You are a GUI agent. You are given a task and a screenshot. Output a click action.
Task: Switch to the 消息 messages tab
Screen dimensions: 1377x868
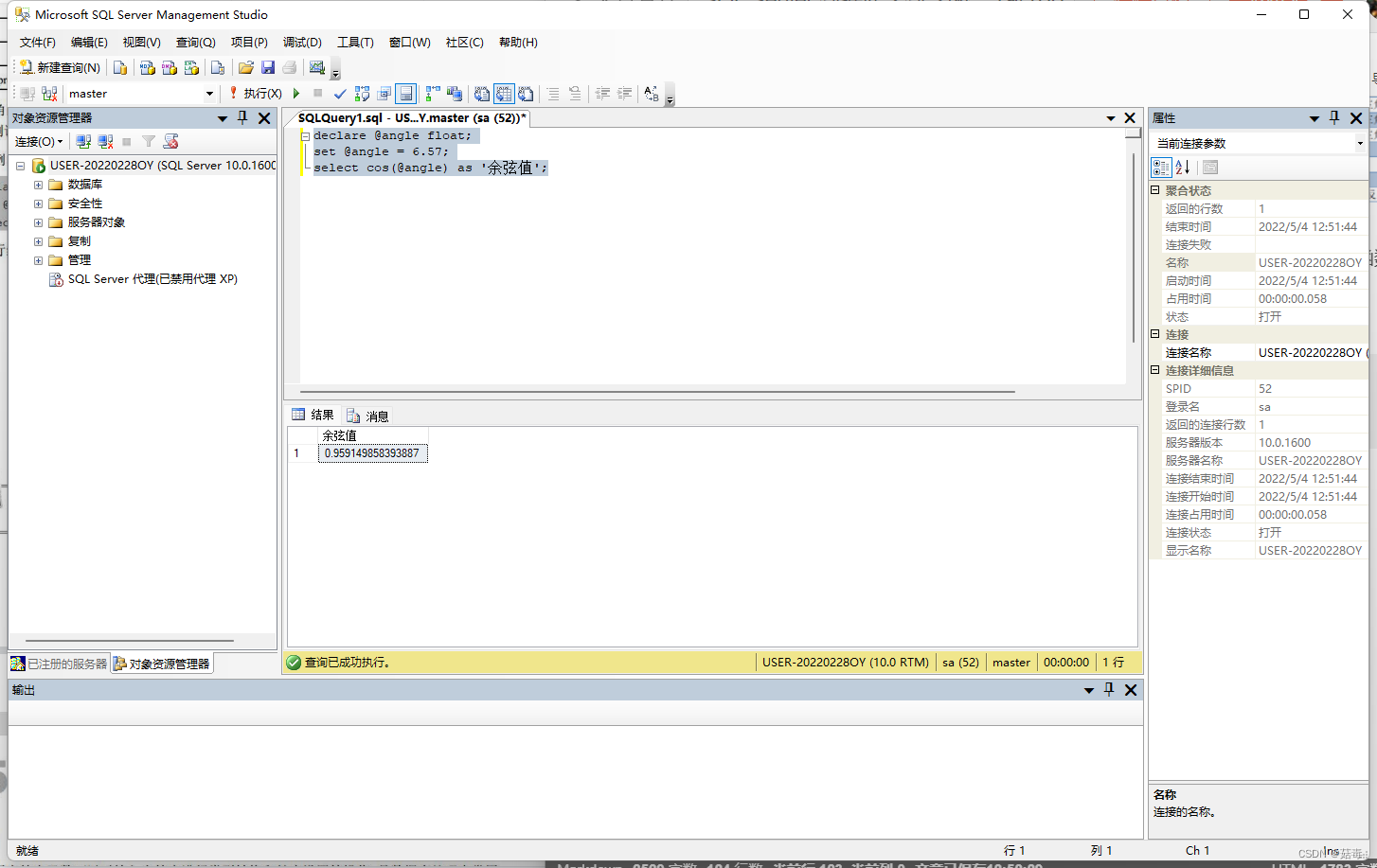pyautogui.click(x=367, y=416)
